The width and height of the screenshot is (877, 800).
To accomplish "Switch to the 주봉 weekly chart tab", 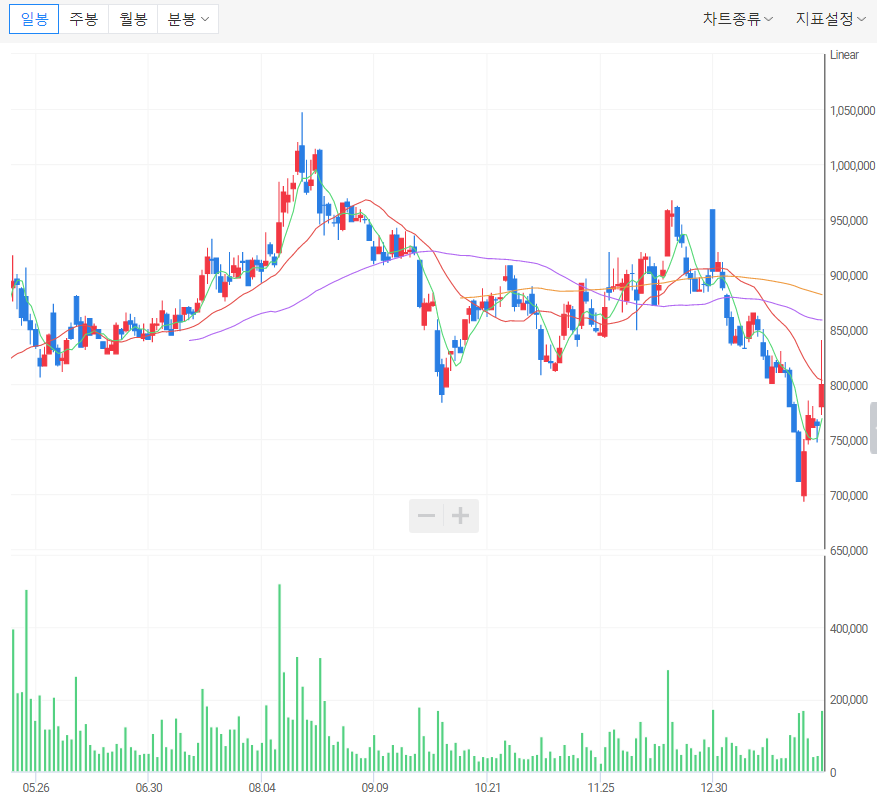I will [83, 19].
